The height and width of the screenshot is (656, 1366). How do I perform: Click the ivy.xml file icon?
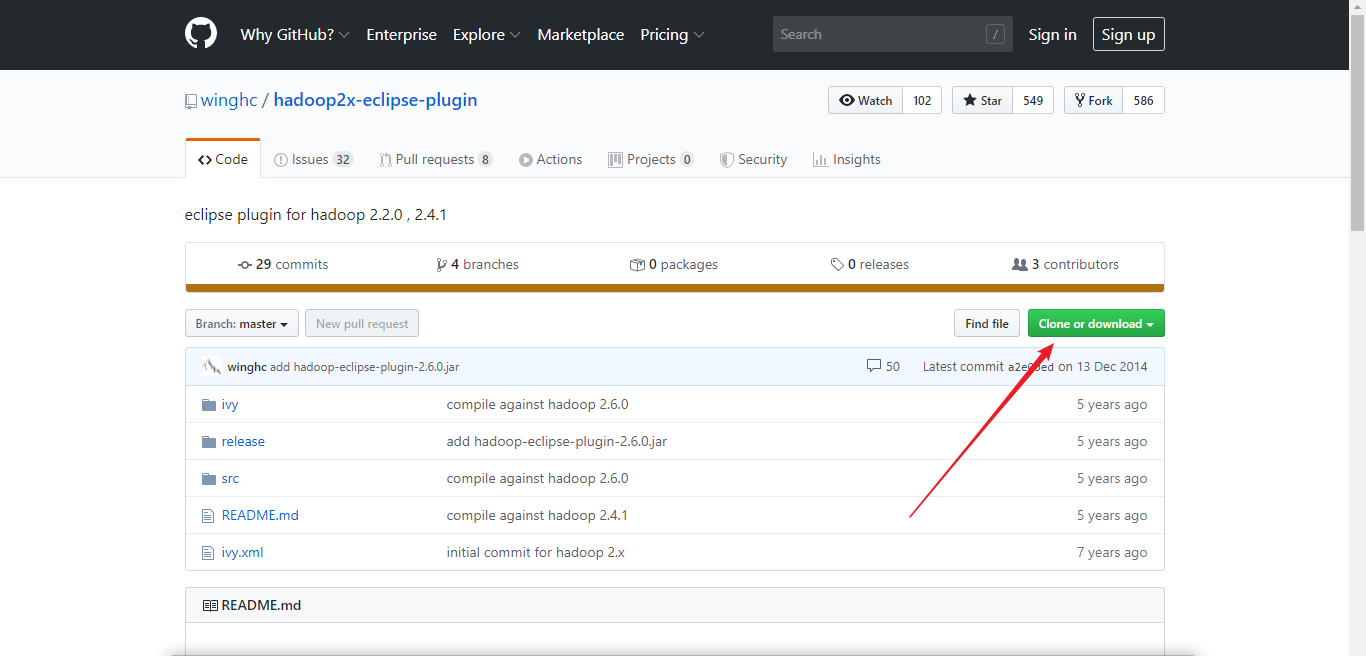click(x=208, y=553)
